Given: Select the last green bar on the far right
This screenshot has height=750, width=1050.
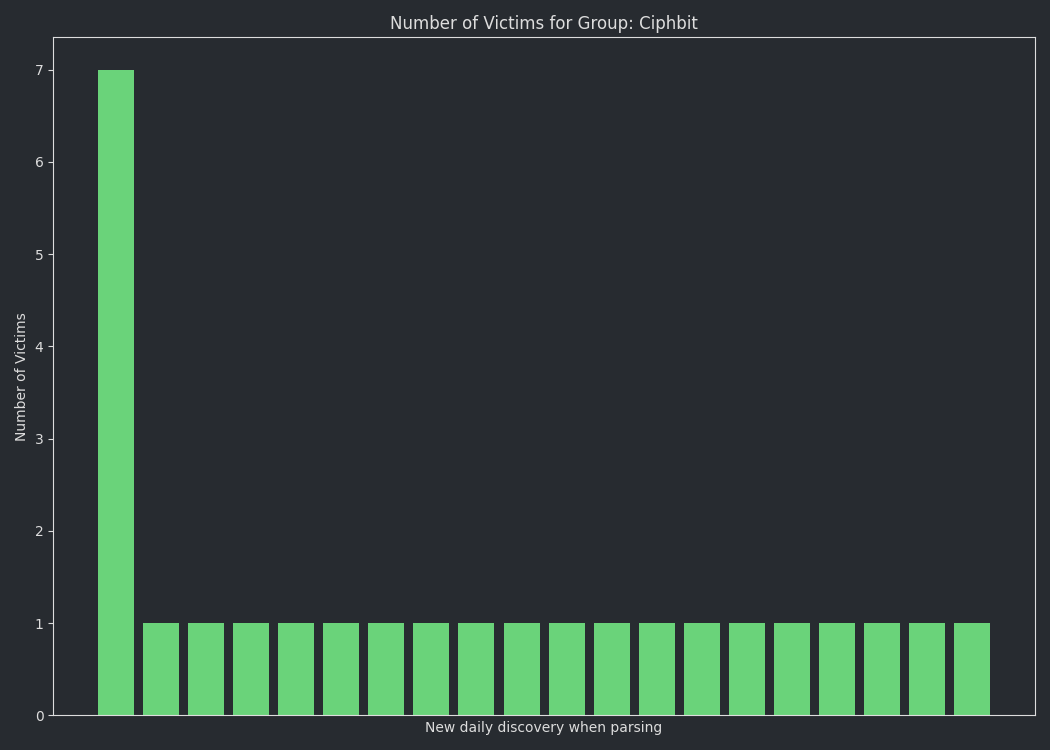Looking at the screenshot, I should click(x=972, y=669).
